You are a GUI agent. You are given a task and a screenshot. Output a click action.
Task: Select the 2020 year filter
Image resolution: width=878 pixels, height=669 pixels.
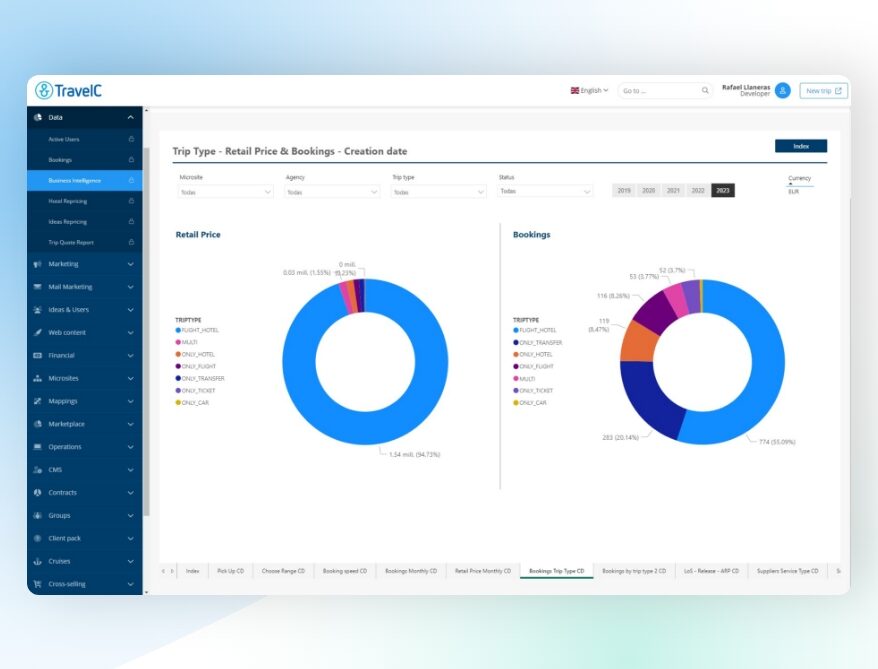pyautogui.click(x=648, y=190)
